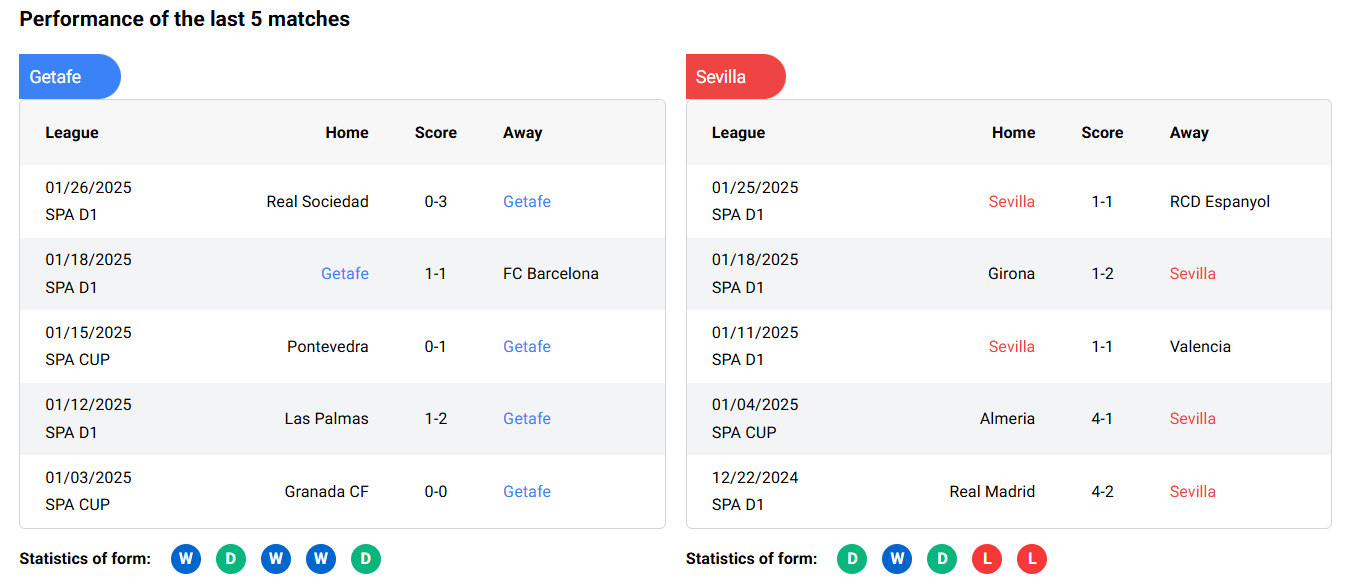The image size is (1349, 584).
Task: Click Sevilla's last red L form badge
Action: point(1032,559)
